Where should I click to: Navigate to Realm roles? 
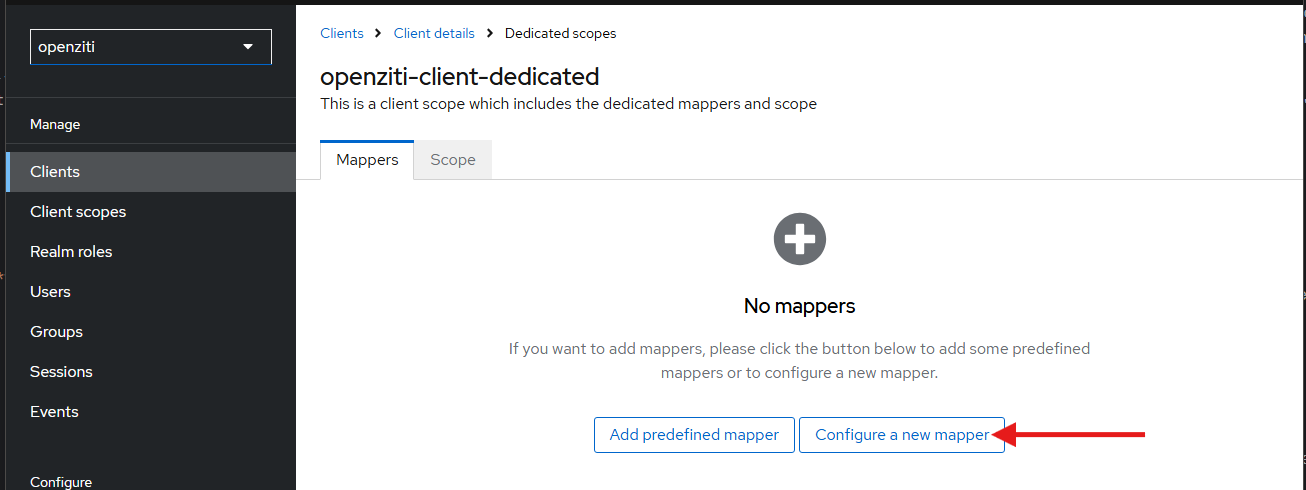[x=71, y=252]
